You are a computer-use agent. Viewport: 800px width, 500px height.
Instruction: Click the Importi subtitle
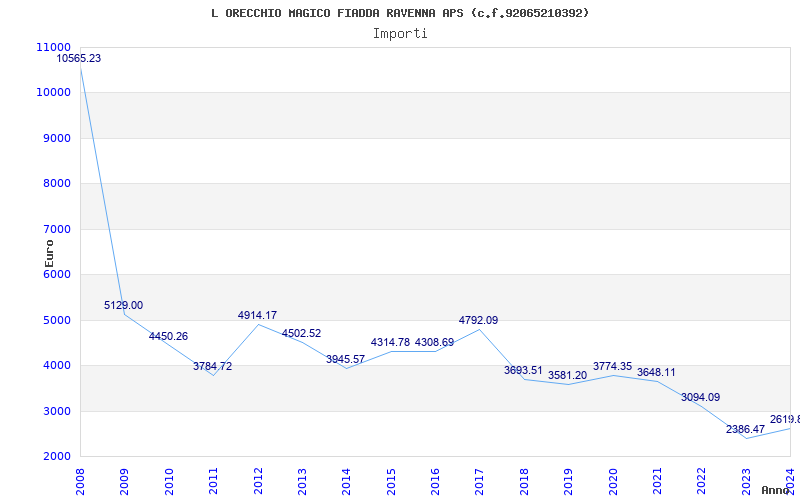[400, 34]
